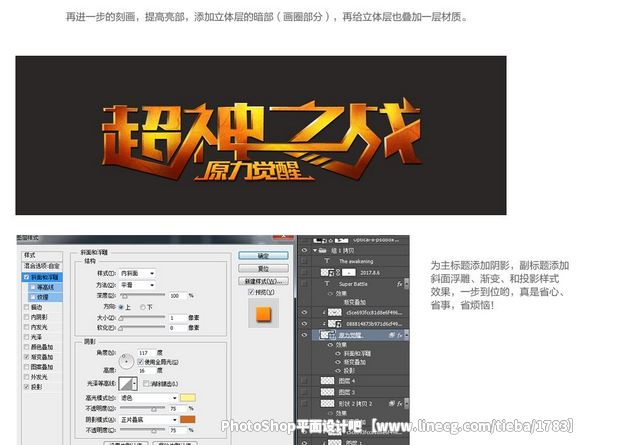Show the 图层 4 layer
The height and width of the screenshot is (445, 629).
click(x=304, y=380)
